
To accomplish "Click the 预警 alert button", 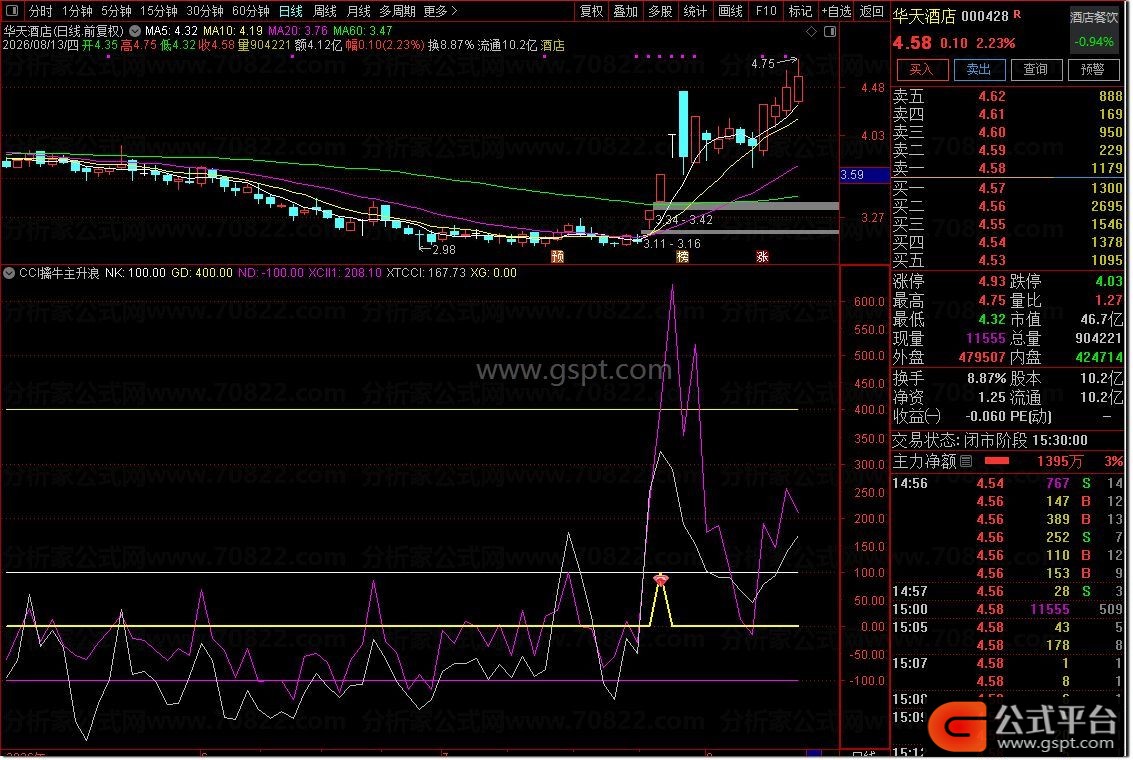I will [1093, 69].
